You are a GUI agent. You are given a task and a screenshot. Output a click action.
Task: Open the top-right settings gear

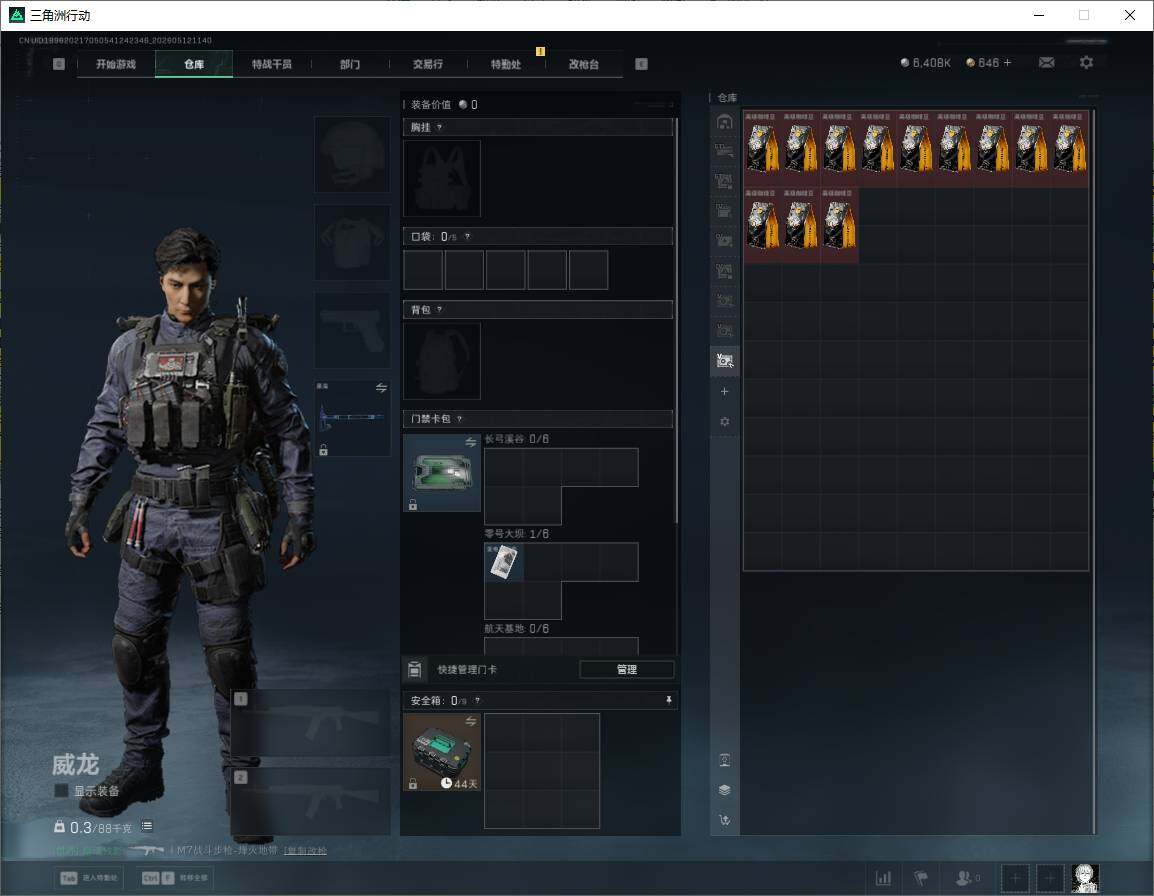[1086, 63]
